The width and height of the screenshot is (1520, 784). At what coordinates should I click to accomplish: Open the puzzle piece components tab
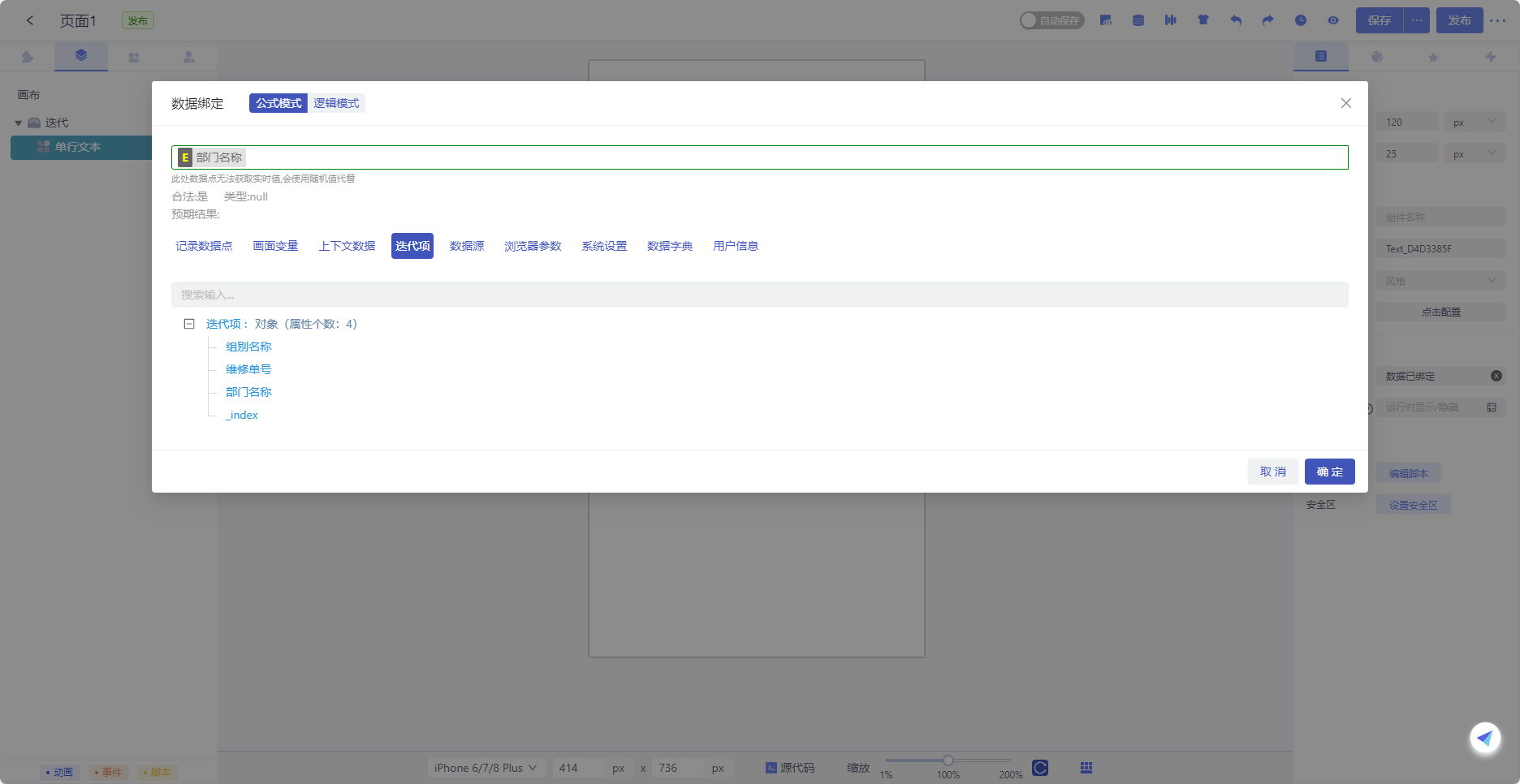(28, 57)
